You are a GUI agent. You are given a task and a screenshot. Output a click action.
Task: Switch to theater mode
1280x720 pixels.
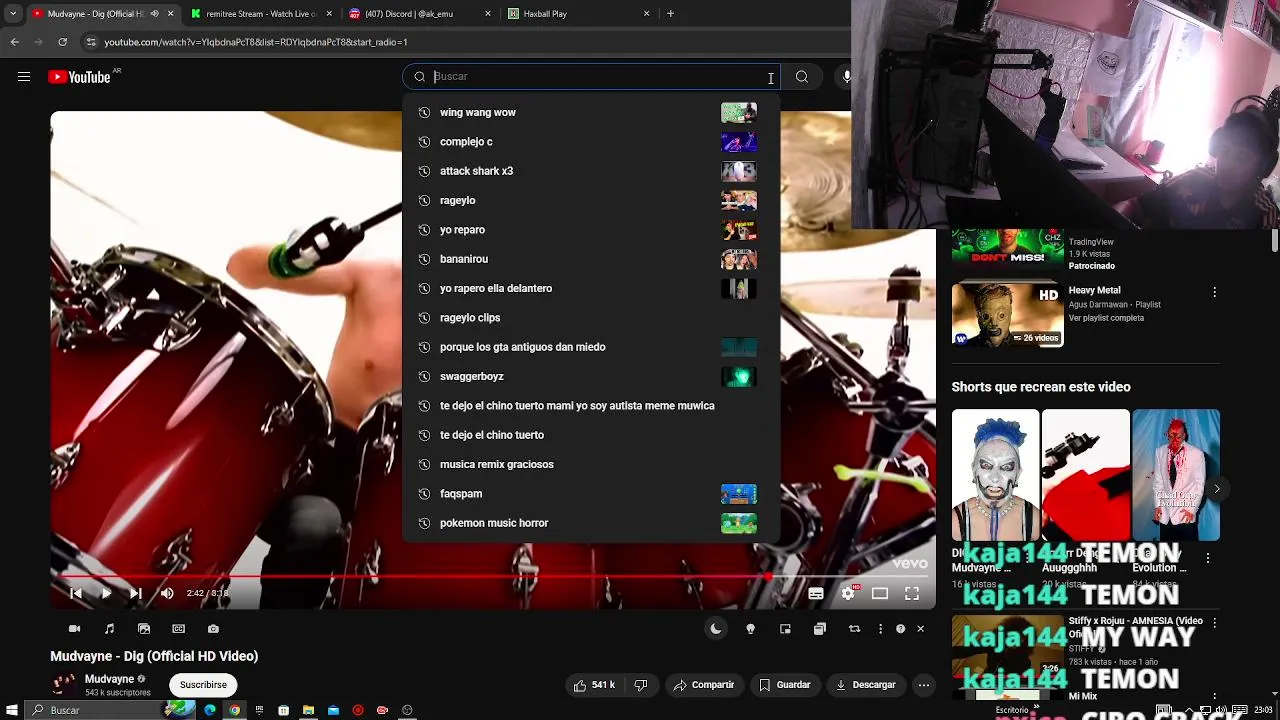point(880,593)
